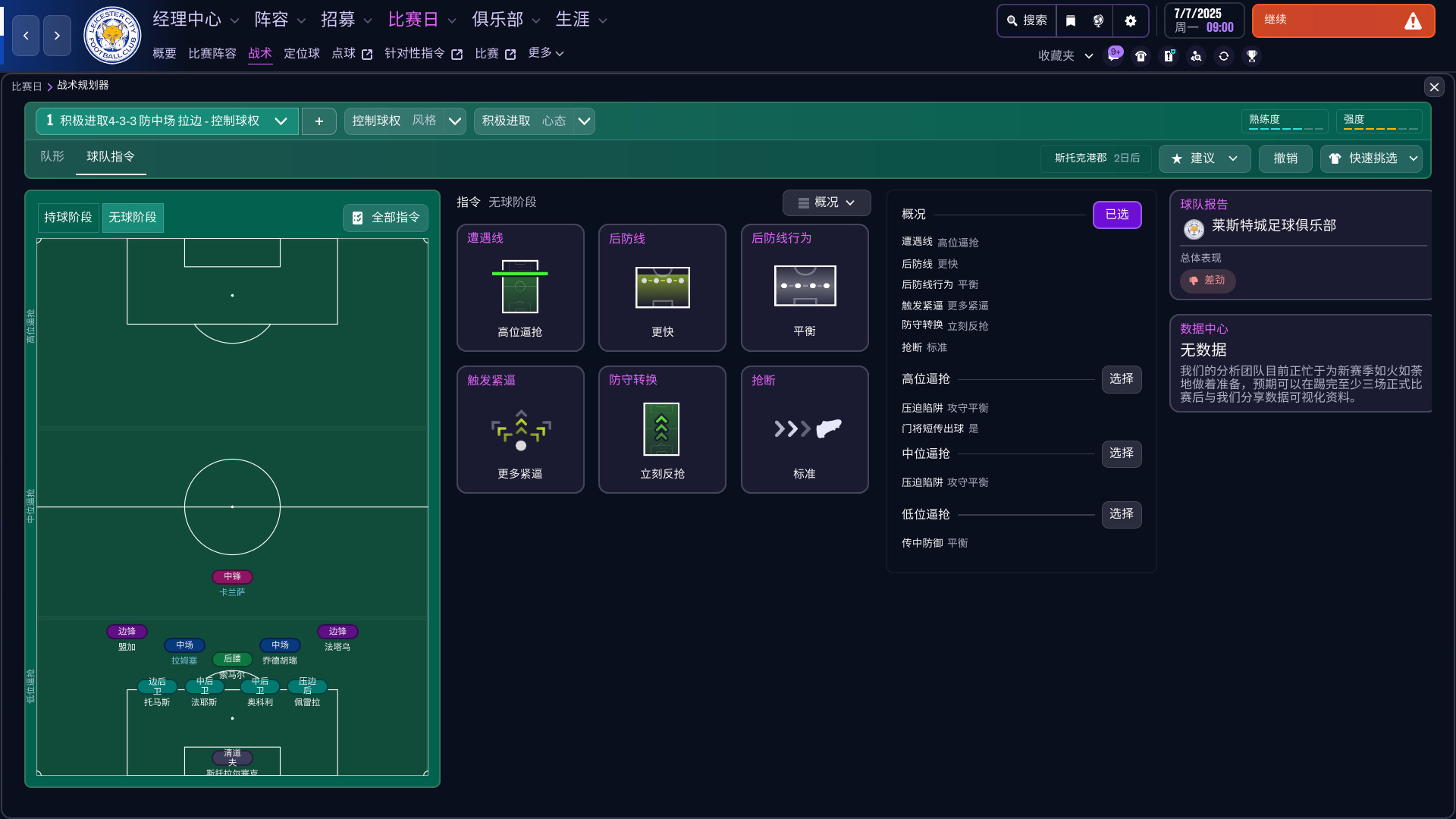
Task: Select the 无球阶段 phase toggle
Action: [x=133, y=218]
